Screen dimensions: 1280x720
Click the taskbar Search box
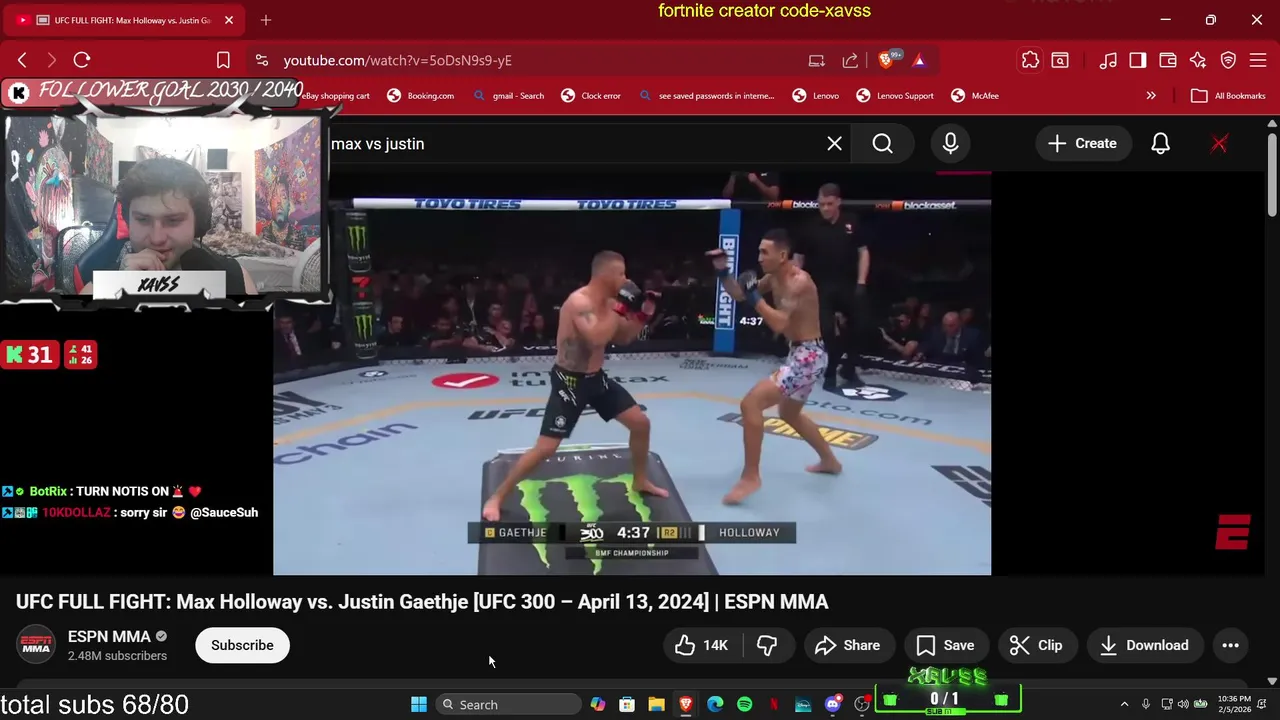click(x=509, y=704)
